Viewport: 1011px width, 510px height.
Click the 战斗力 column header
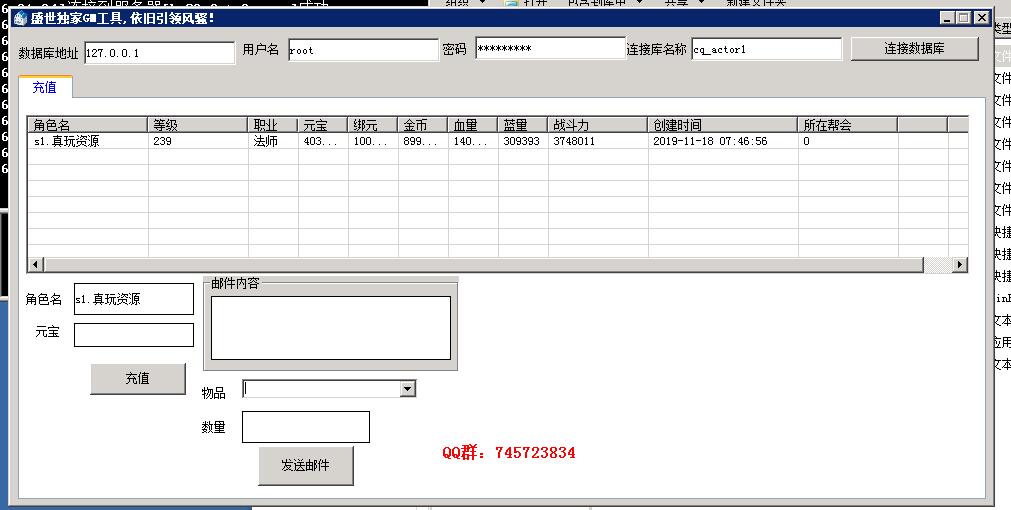(597, 125)
